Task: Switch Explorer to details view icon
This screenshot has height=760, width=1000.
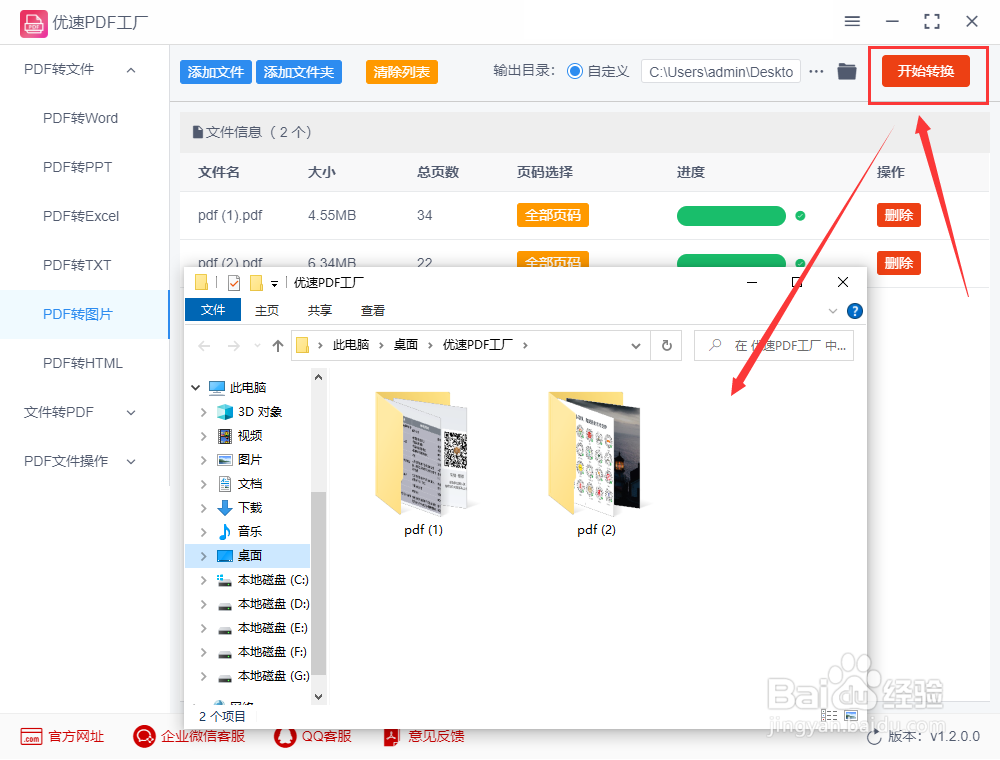Action: (829, 715)
